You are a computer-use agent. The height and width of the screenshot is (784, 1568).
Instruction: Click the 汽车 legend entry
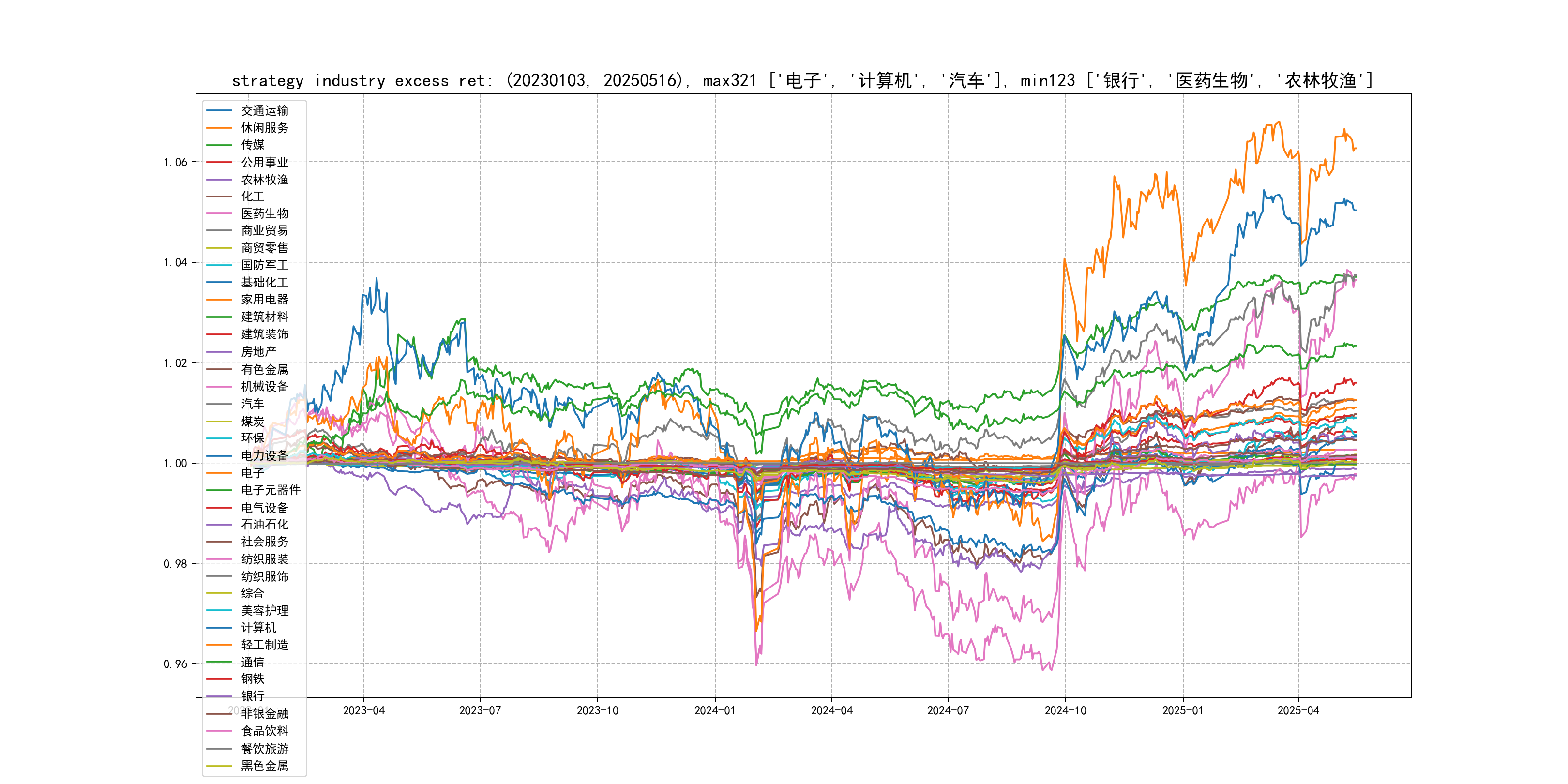tap(253, 404)
